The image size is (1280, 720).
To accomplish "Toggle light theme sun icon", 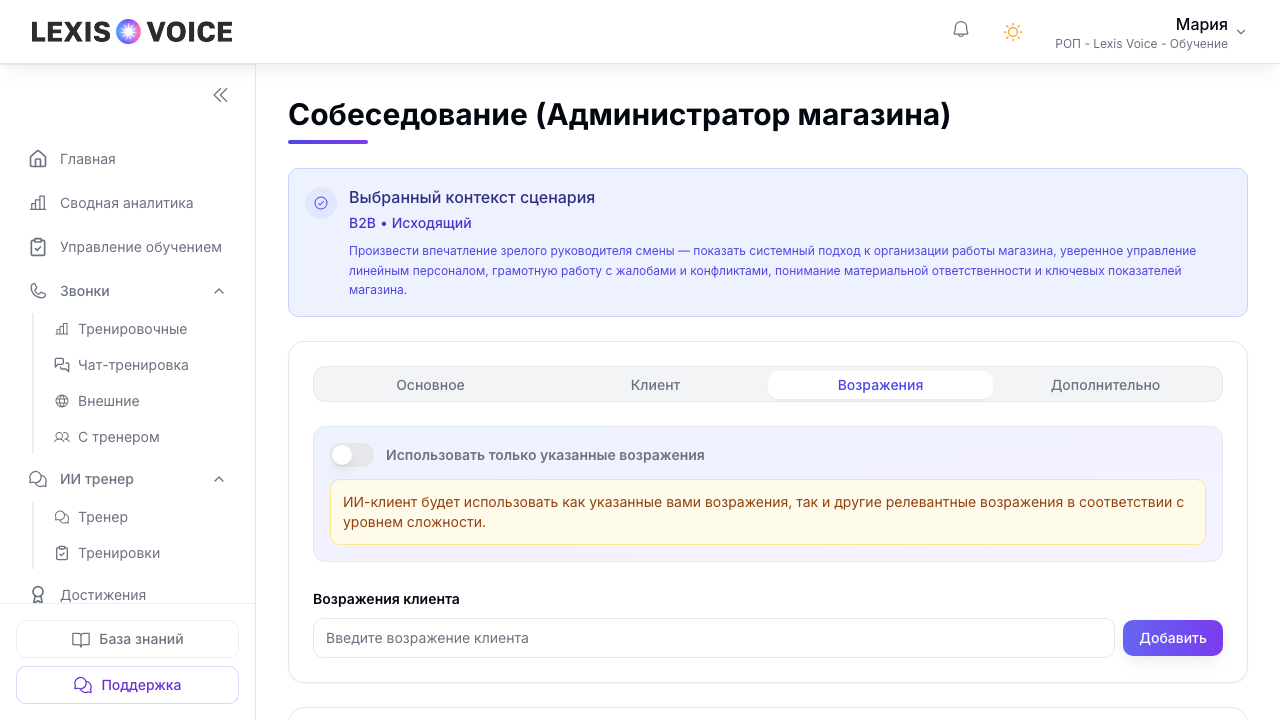I will [x=1013, y=32].
